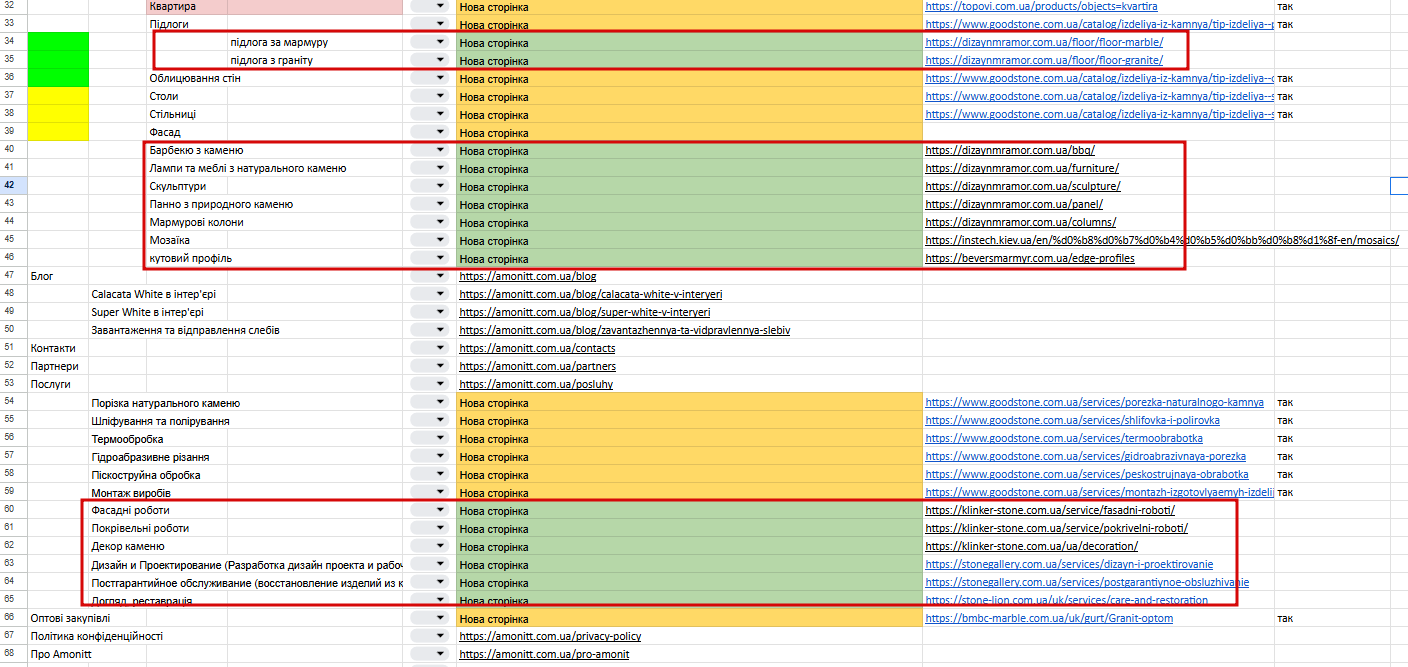Select the Партнери cell
Viewport: 1408px width, 667px height.
point(55,367)
